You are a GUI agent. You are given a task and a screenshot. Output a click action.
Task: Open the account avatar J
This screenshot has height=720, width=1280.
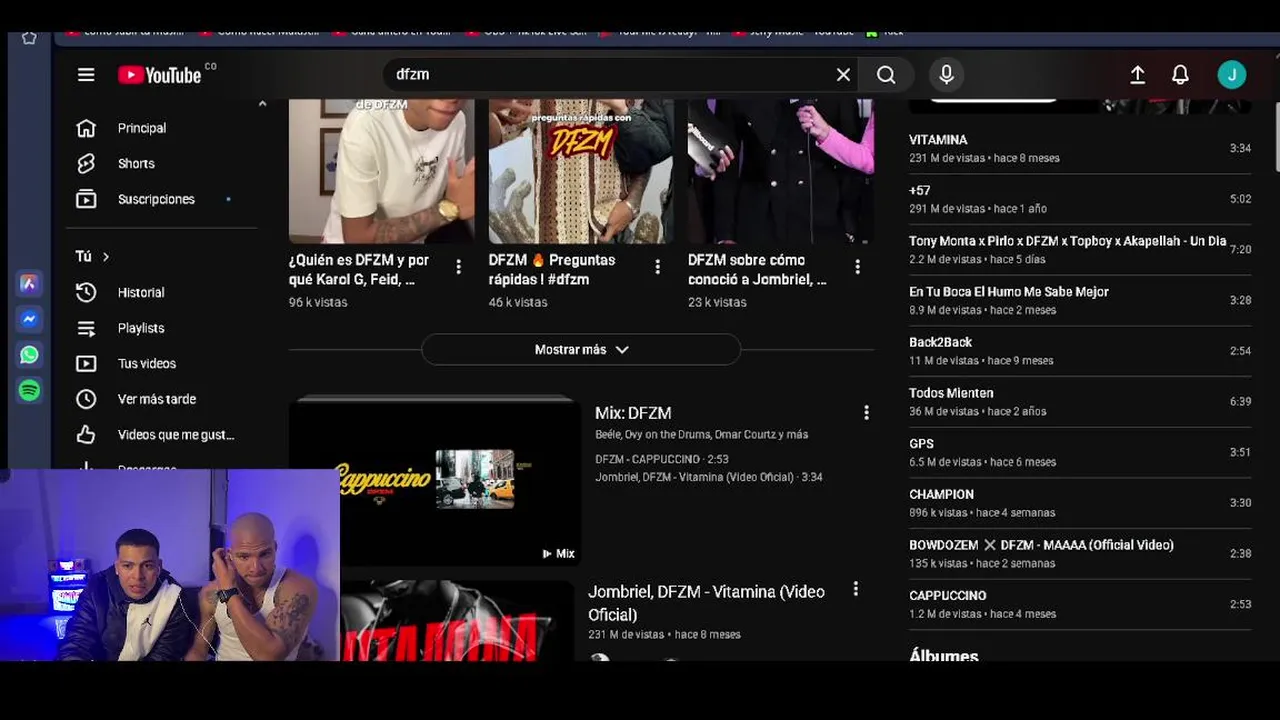point(1231,75)
